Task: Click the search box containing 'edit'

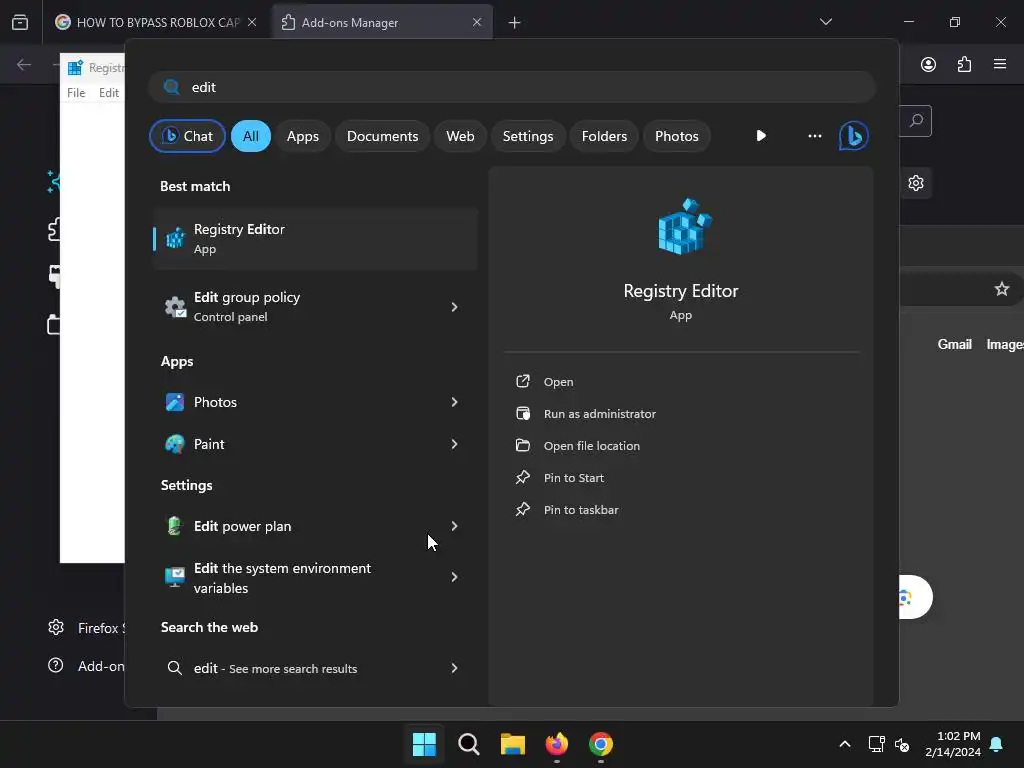Action: tap(512, 87)
